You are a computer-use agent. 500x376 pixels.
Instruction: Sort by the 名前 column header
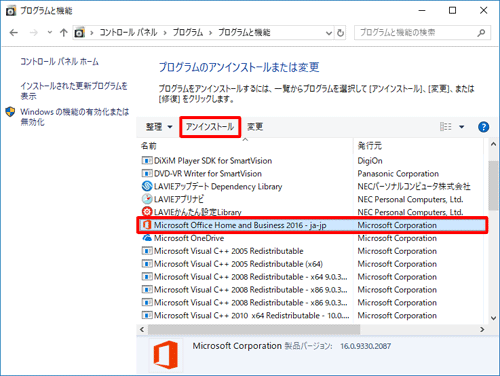click(149, 146)
